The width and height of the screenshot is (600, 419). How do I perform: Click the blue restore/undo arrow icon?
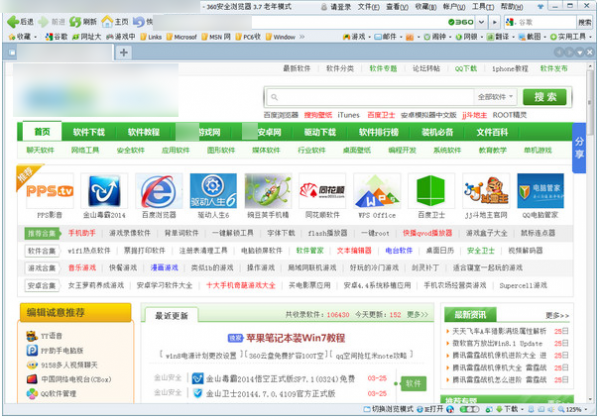[x=139, y=22]
